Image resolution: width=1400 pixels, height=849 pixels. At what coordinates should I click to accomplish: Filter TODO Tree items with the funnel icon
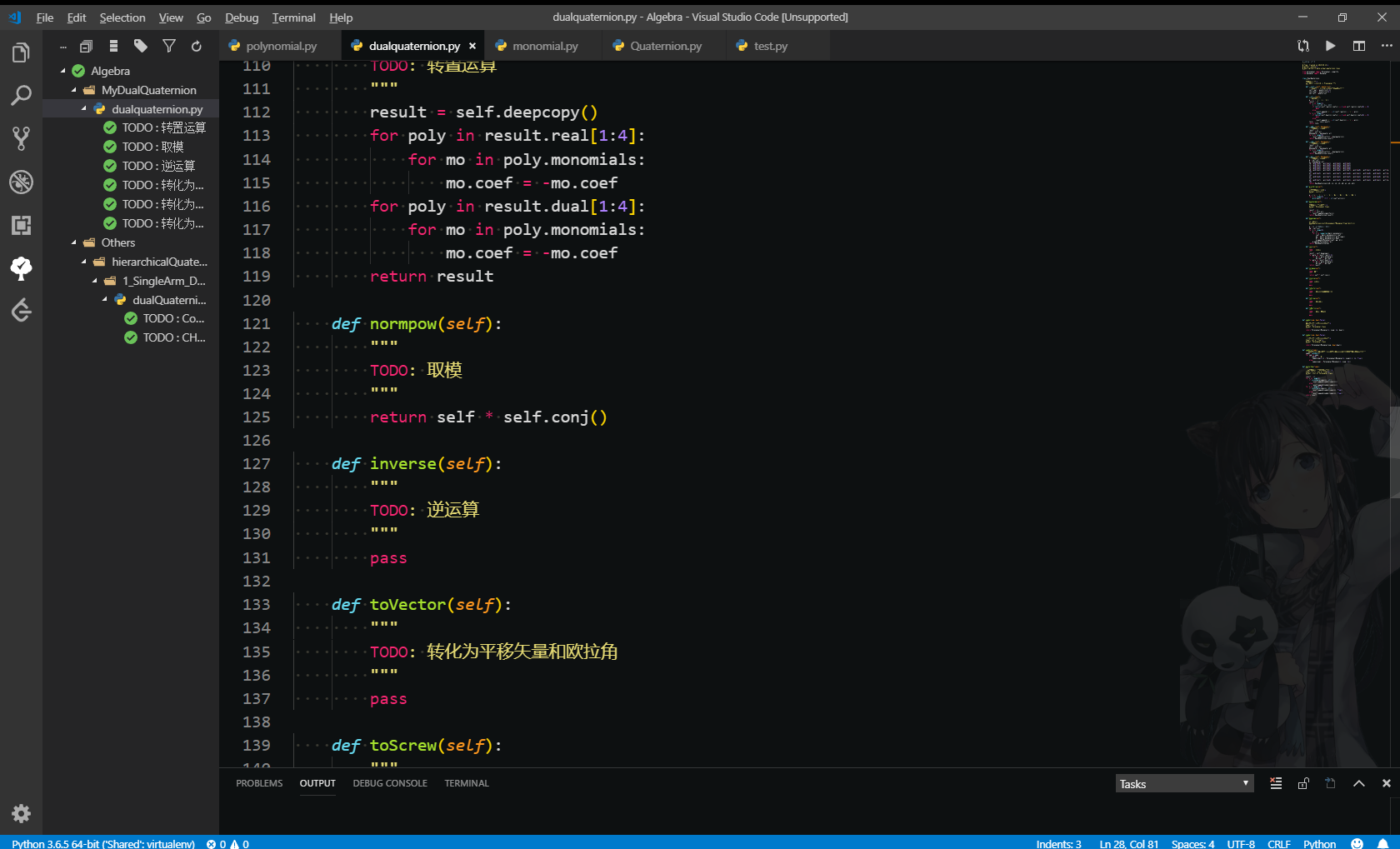(x=169, y=46)
